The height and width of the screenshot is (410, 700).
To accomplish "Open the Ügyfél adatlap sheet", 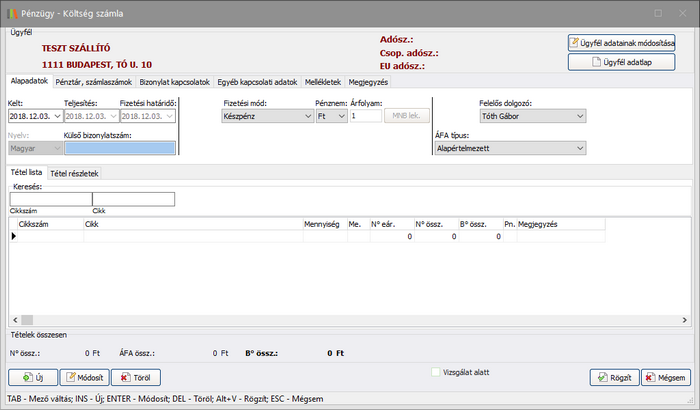I will 622,62.
